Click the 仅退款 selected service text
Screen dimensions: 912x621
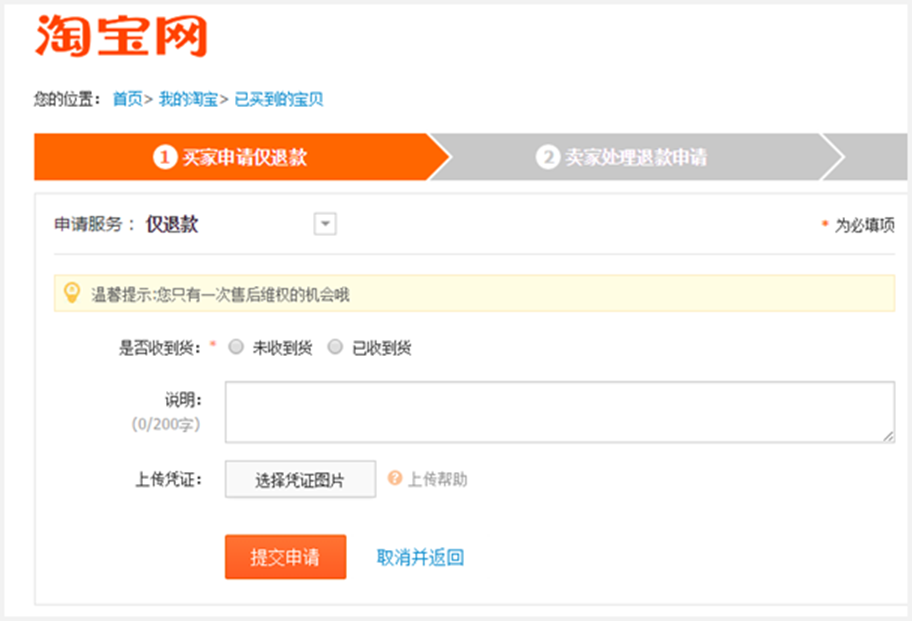click(172, 224)
